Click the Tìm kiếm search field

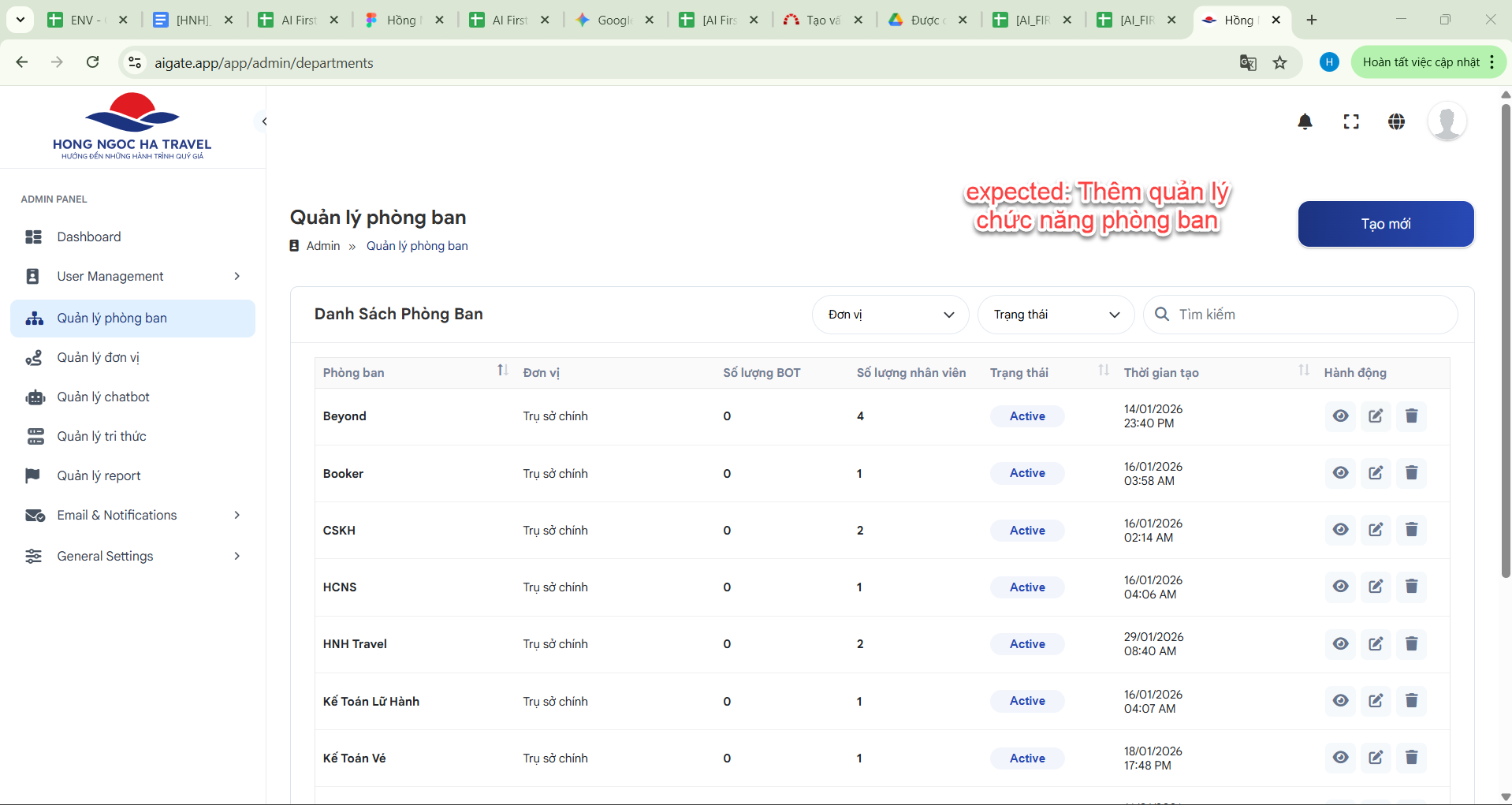1309,315
